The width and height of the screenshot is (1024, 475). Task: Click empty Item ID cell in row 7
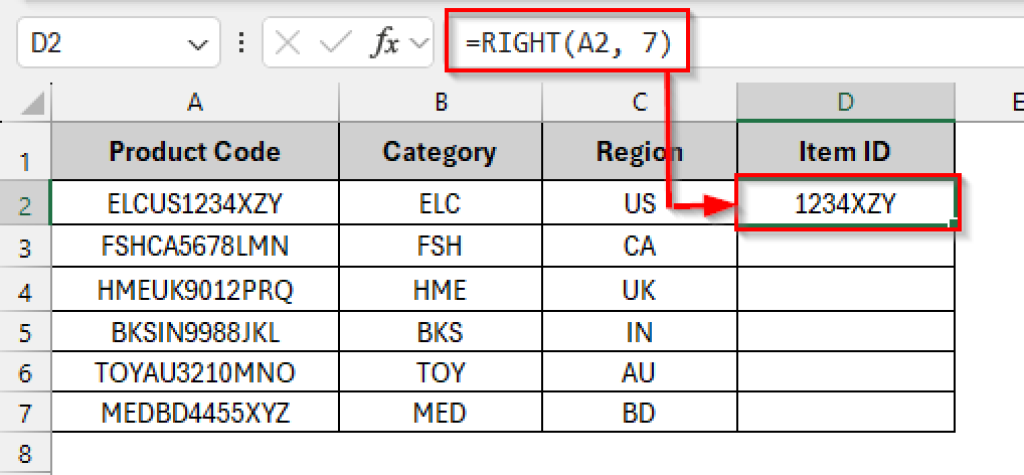(x=846, y=412)
